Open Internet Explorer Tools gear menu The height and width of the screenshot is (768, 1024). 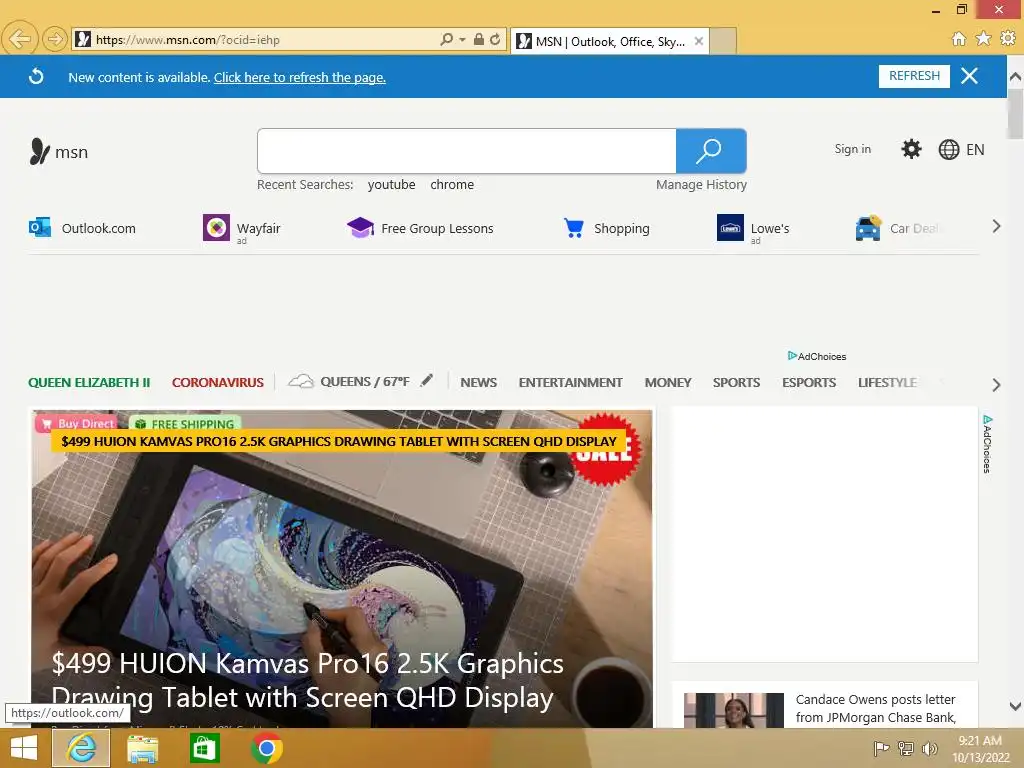click(1008, 39)
